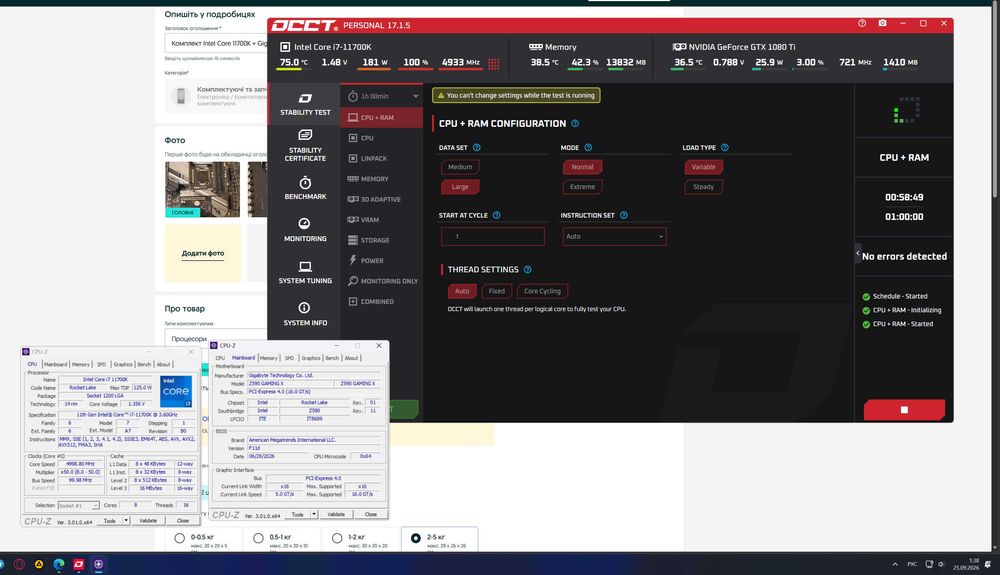
Task: Open the Stability Certificate section
Action: [305, 146]
